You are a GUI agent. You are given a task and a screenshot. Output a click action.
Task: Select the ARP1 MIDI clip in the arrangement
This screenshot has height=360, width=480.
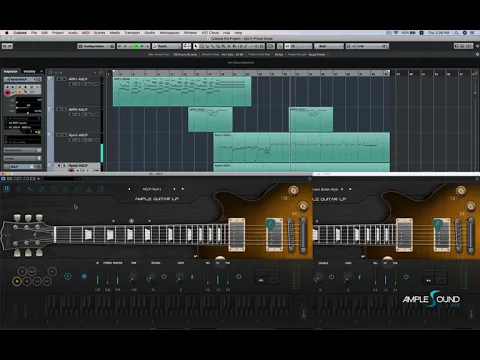tap(182, 92)
